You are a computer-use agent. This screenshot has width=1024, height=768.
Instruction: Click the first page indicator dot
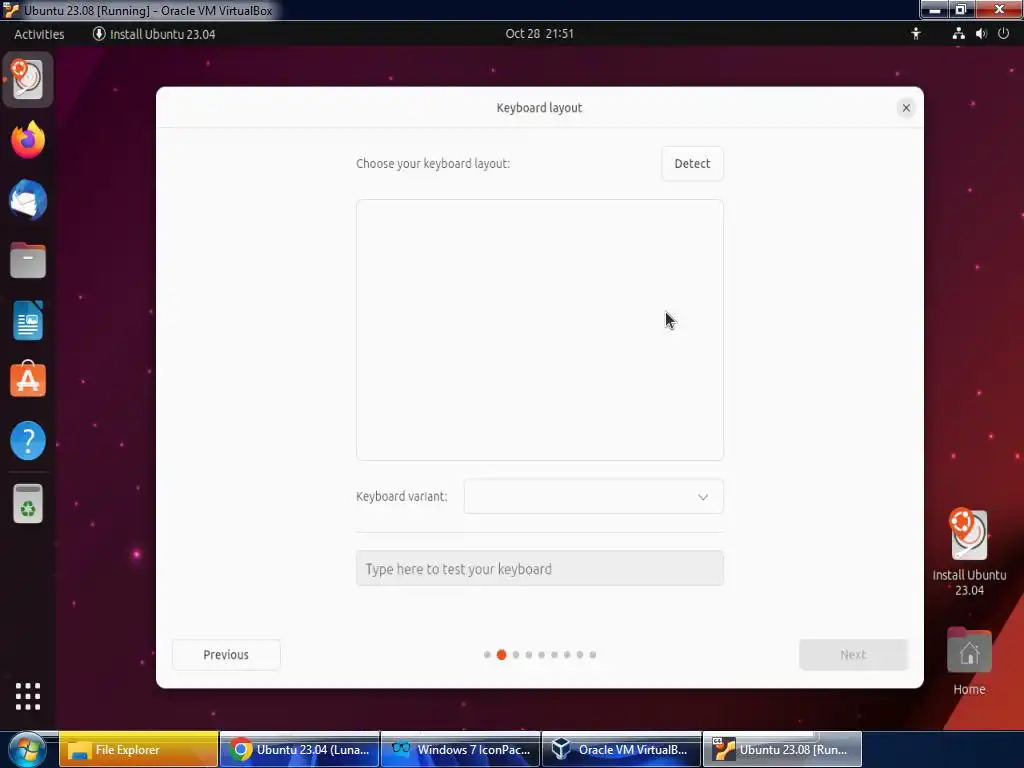[x=487, y=654]
